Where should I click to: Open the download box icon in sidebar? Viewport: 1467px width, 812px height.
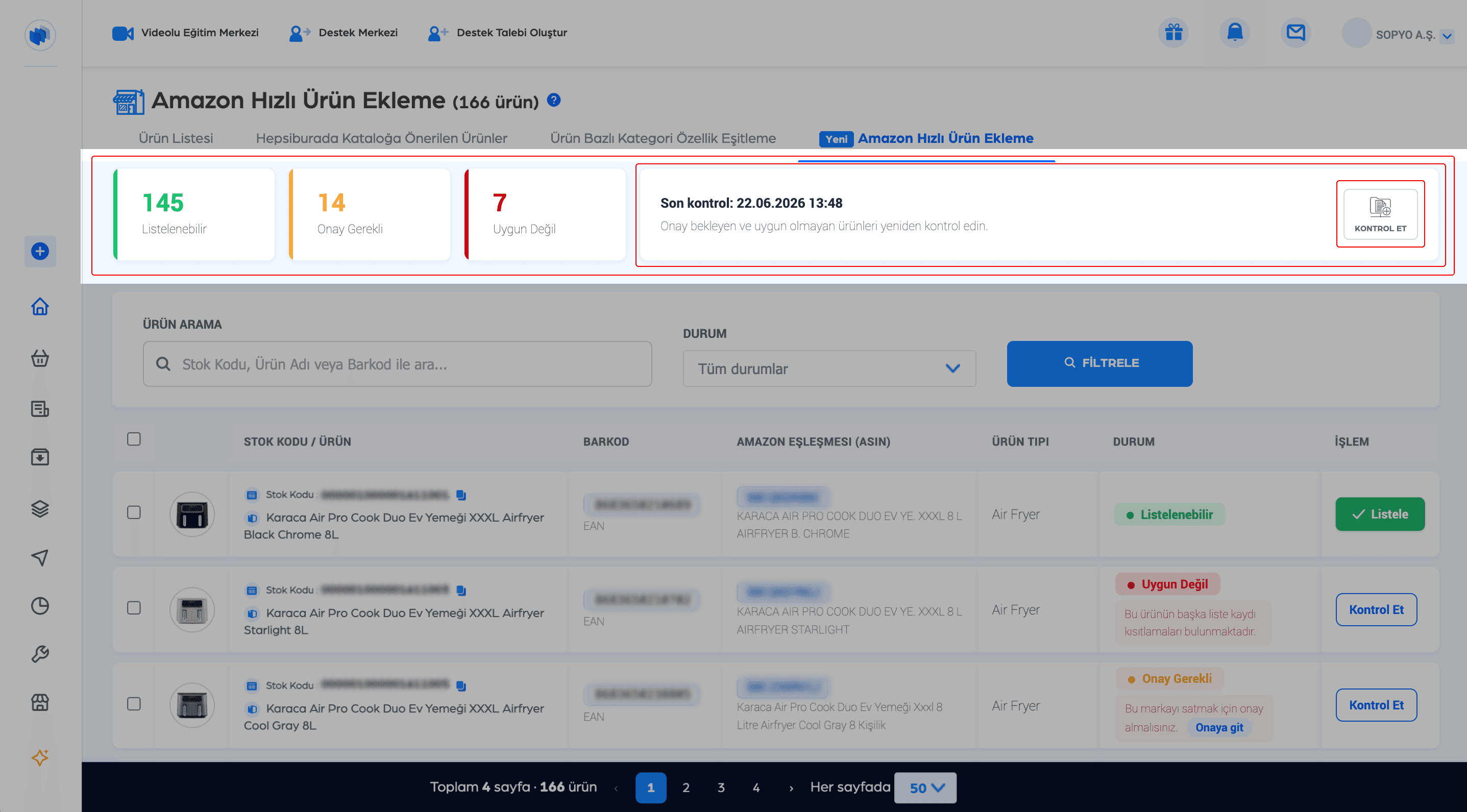click(40, 457)
